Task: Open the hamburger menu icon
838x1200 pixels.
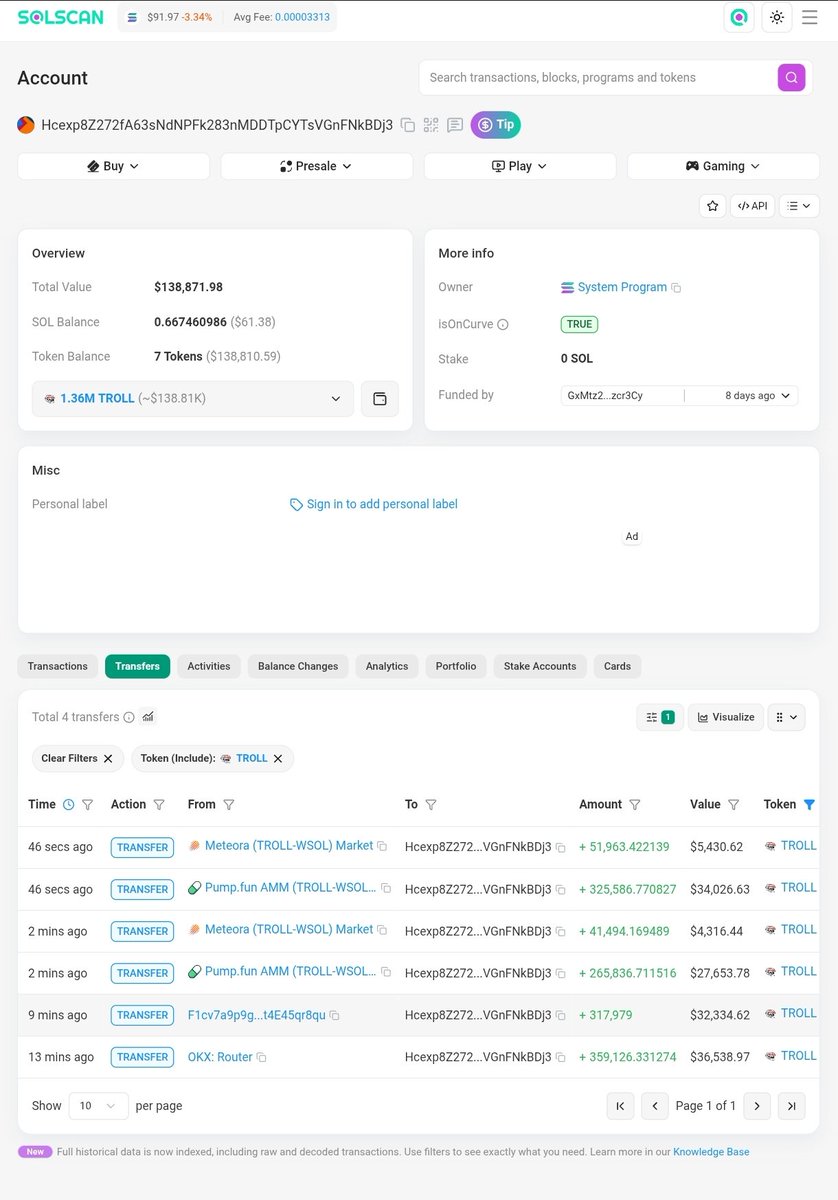Action: pos(809,17)
